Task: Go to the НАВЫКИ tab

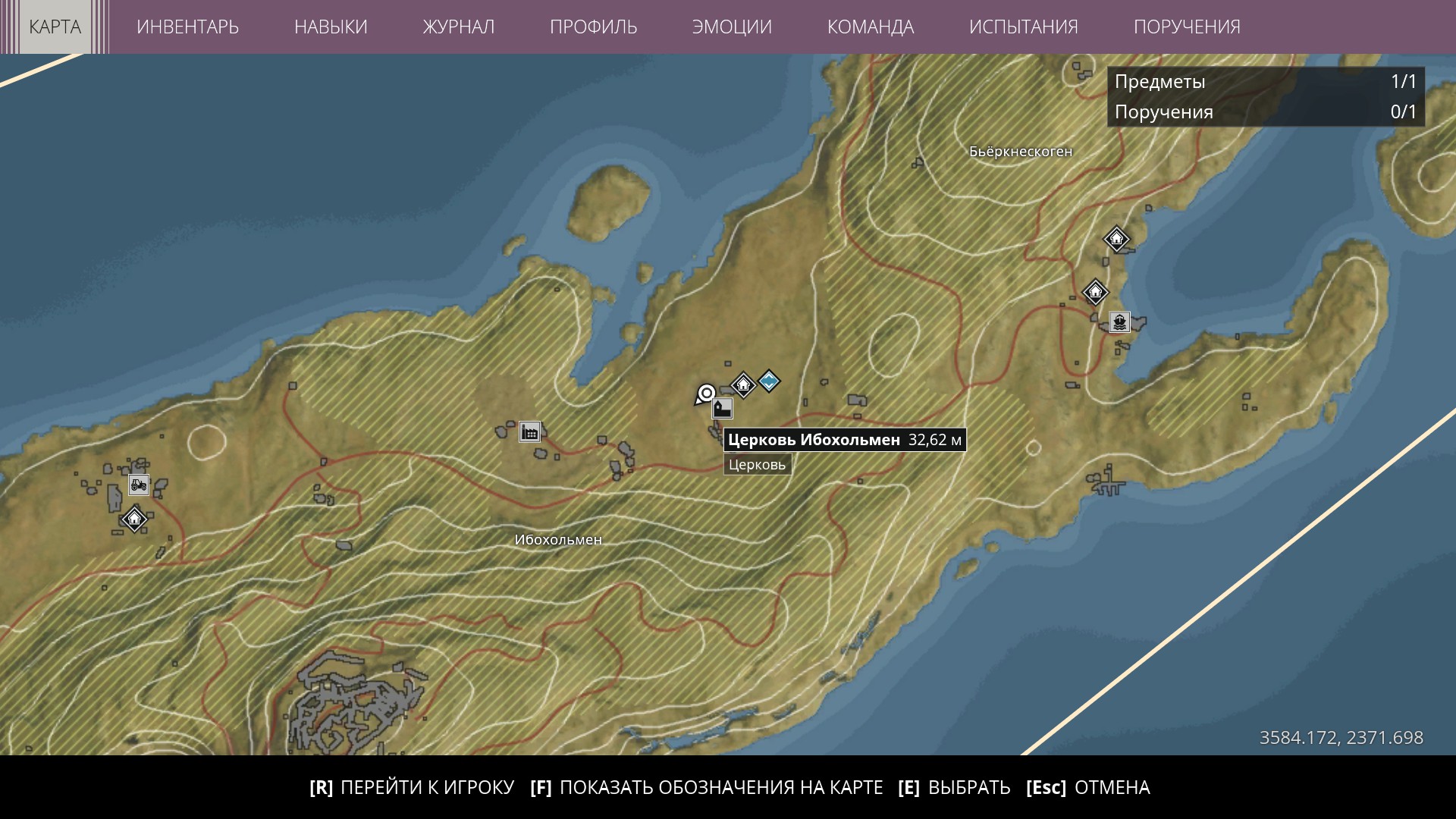Action: pyautogui.click(x=331, y=27)
